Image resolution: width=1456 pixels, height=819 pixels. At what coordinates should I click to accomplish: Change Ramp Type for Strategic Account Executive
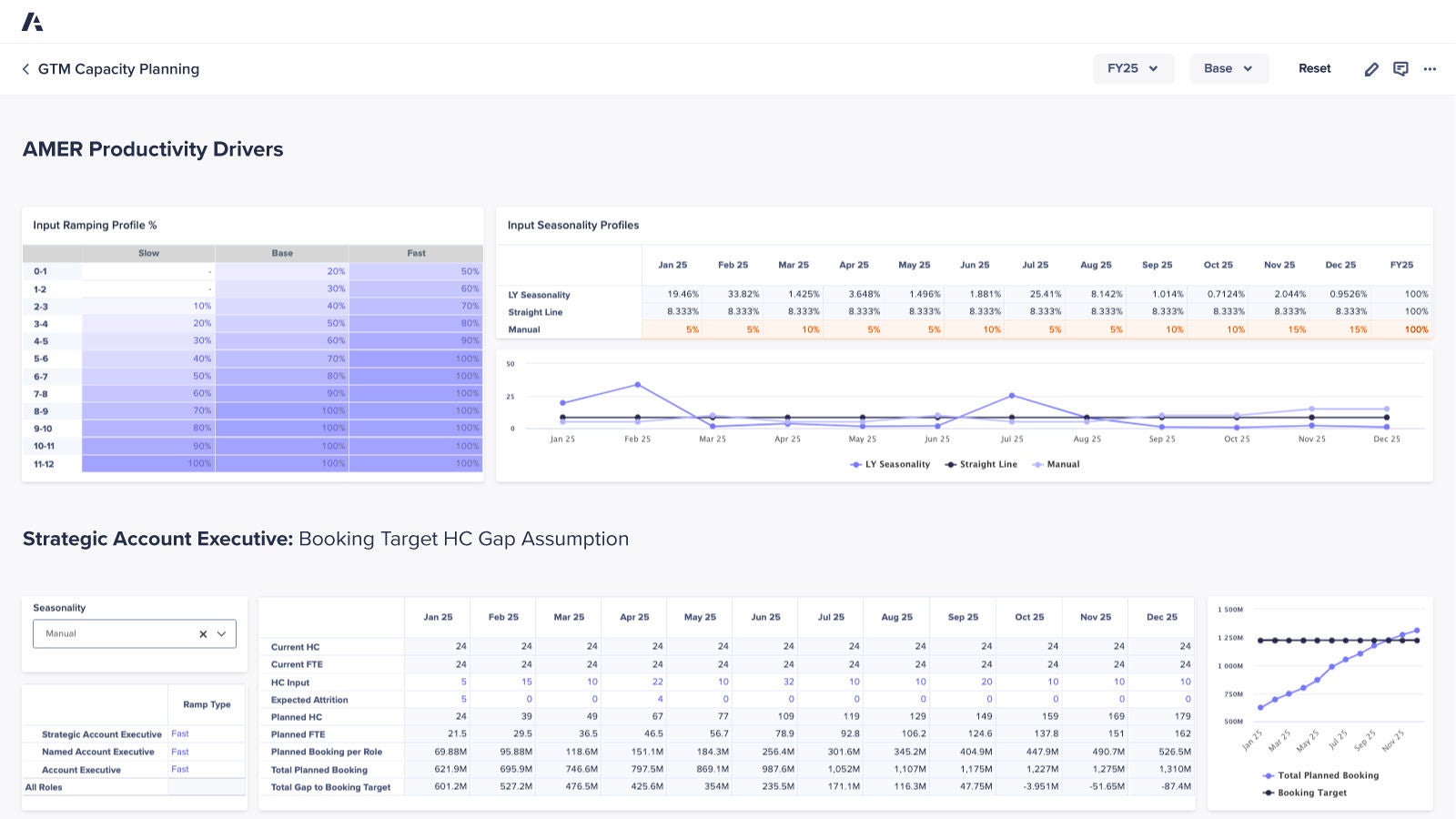click(179, 733)
